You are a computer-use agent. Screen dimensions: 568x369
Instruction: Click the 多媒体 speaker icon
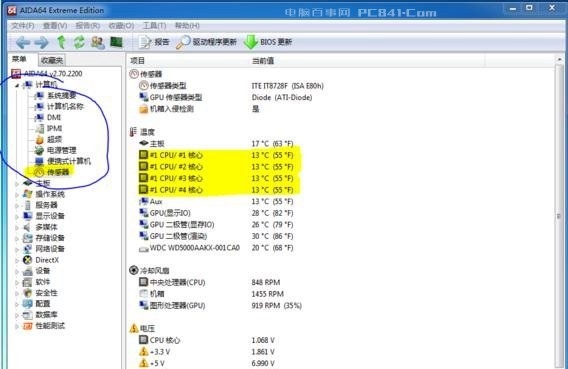(x=28, y=227)
